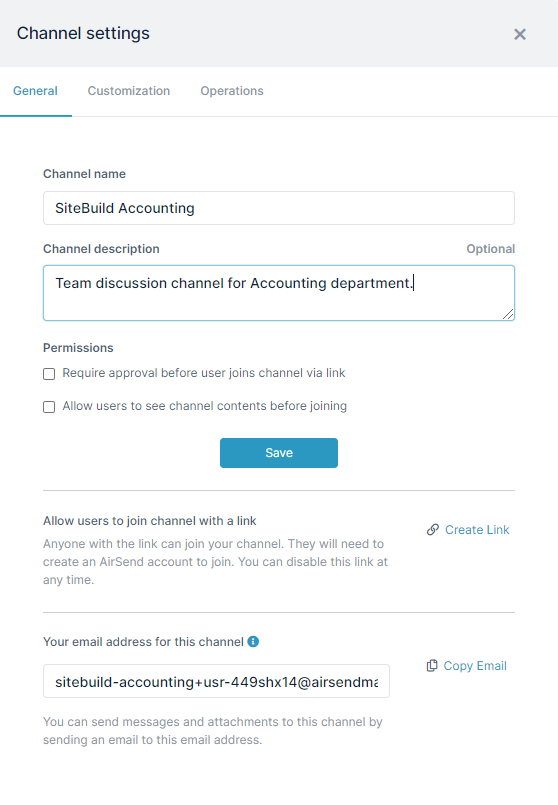Switch to the Customization tab
558x805 pixels.
(x=129, y=91)
